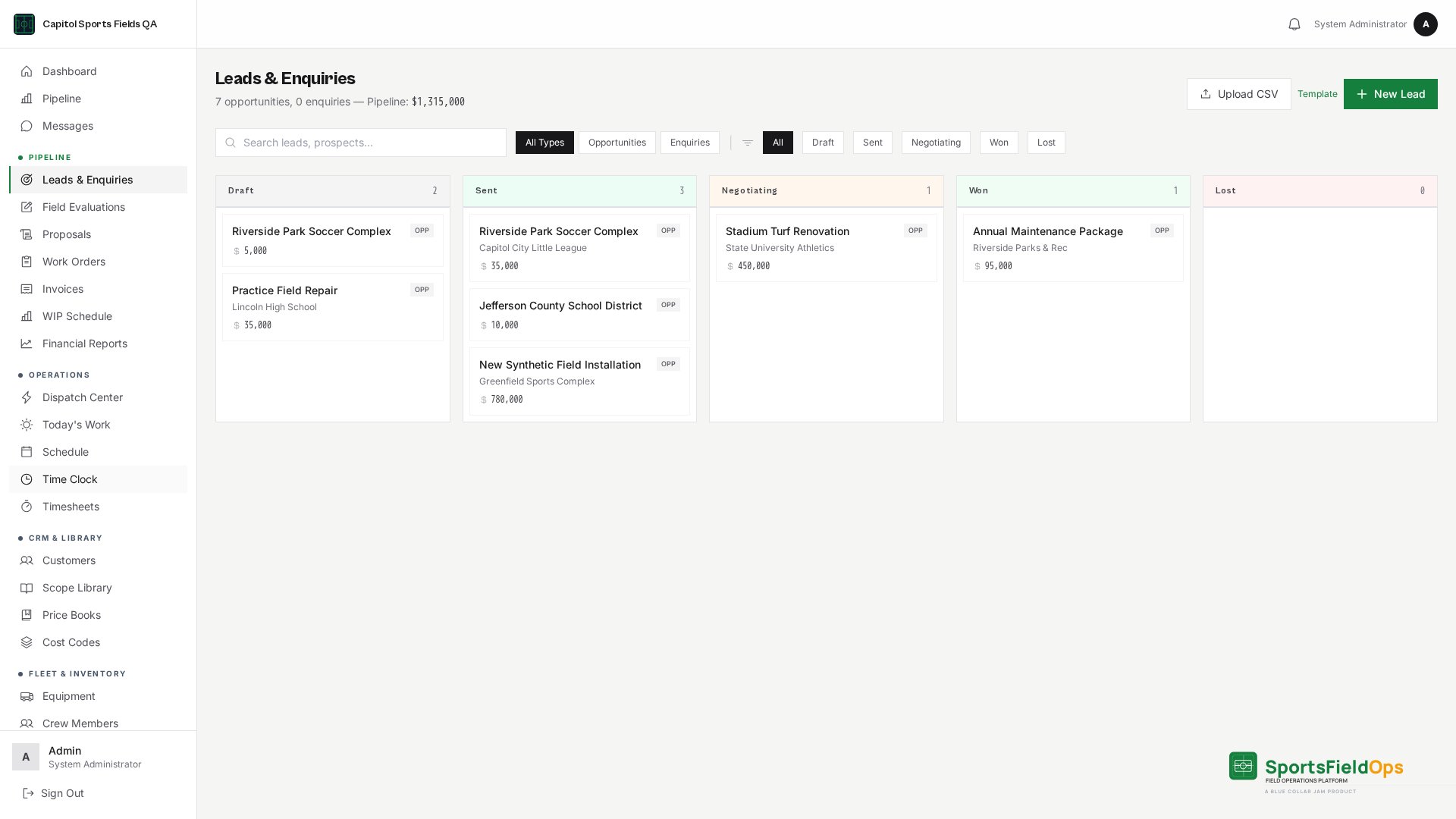Click the status filter lines icon
Viewport: 1456px width, 819px height.
[x=748, y=143]
